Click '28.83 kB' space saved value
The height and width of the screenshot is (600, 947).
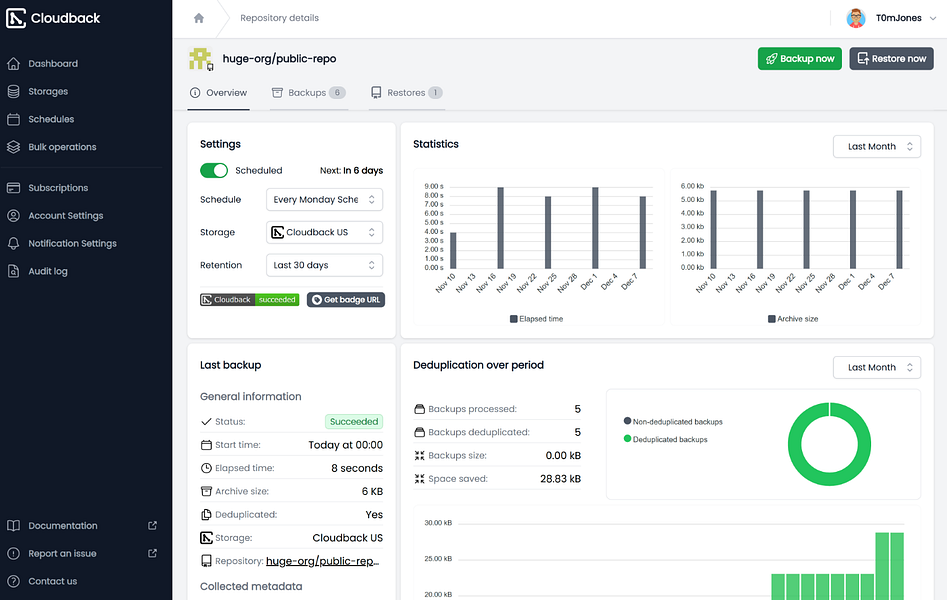click(x=560, y=479)
